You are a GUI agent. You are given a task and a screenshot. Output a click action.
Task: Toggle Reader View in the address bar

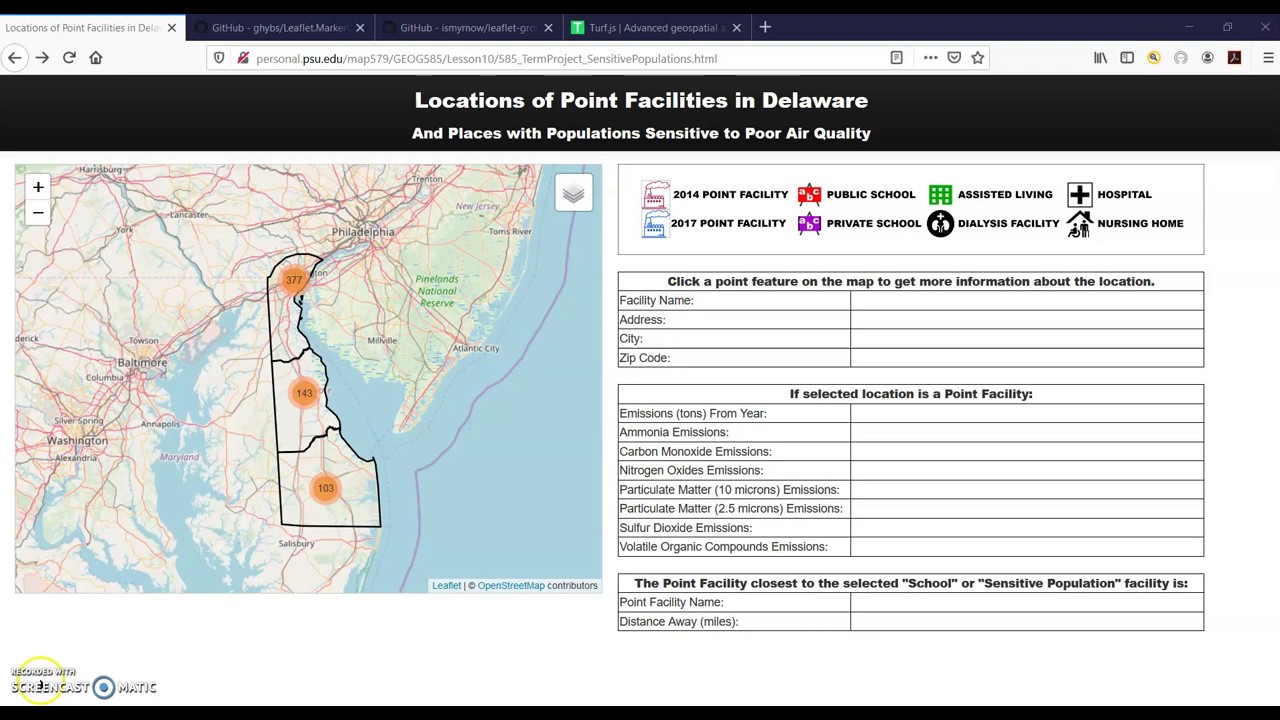(x=896, y=58)
